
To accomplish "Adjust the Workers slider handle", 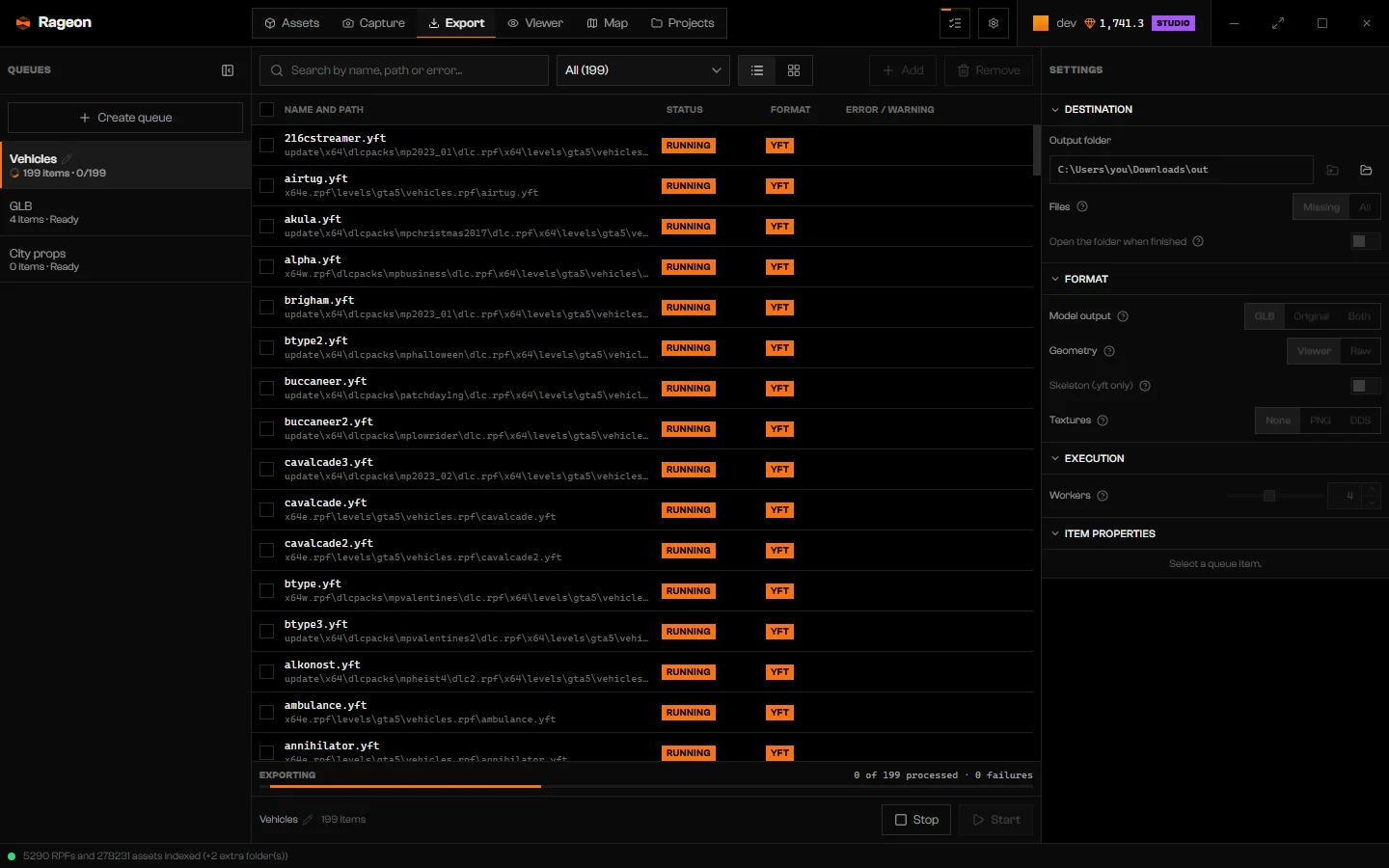I will point(1269,496).
